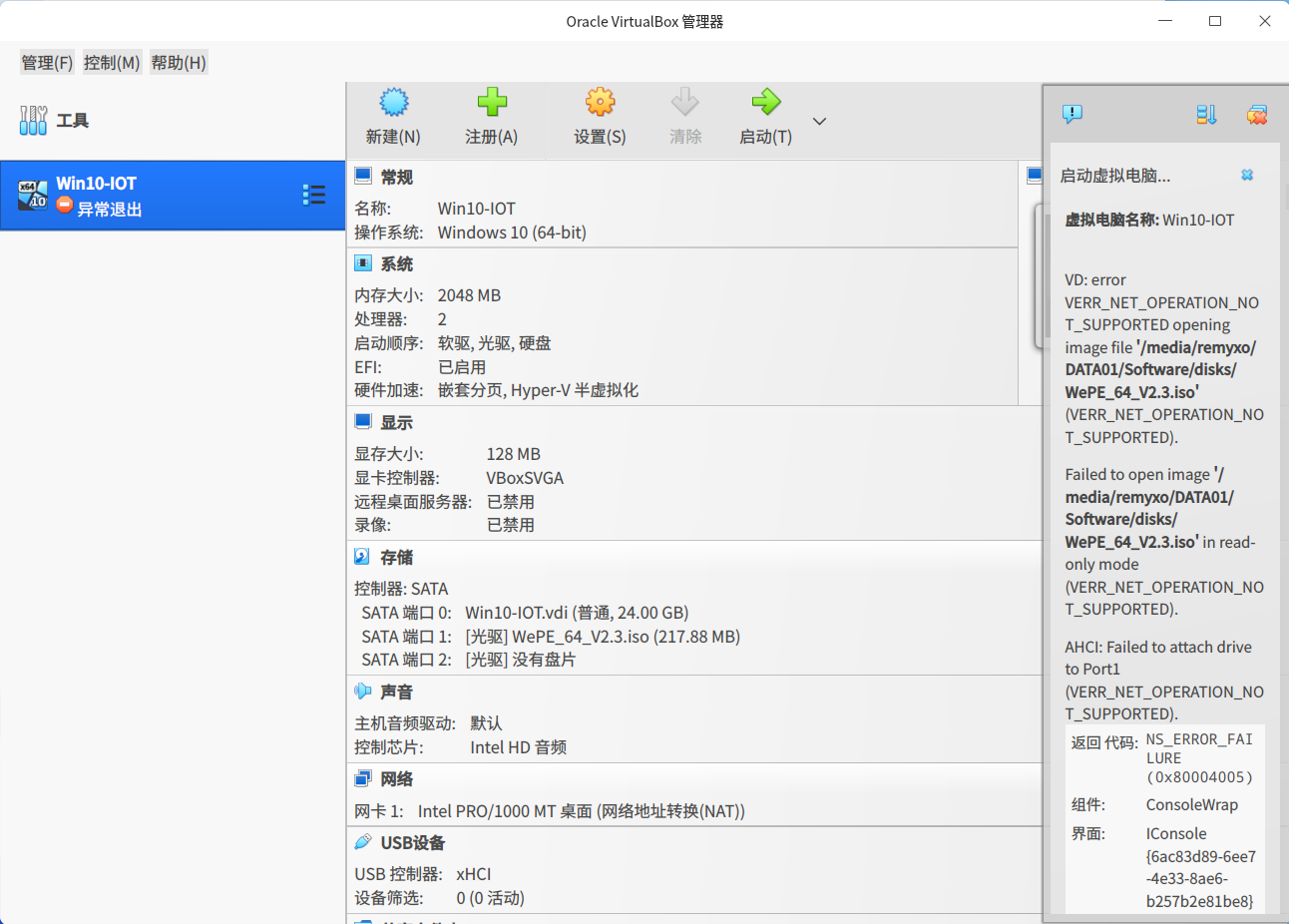Click the New (新建) machine icon
Image resolution: width=1289 pixels, height=924 pixels.
[x=394, y=102]
